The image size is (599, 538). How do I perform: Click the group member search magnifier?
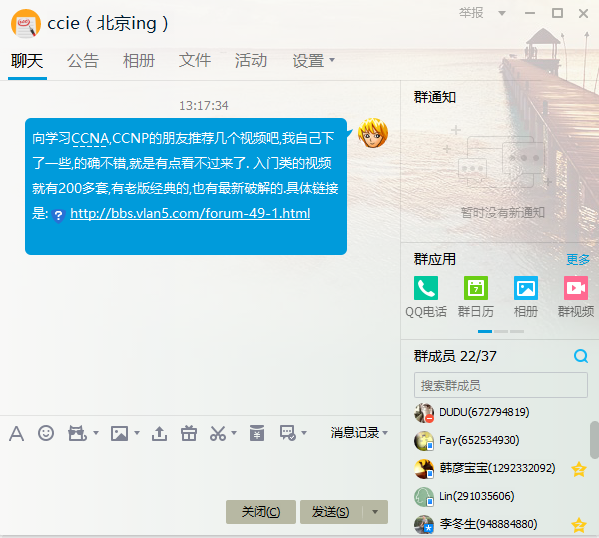581,356
